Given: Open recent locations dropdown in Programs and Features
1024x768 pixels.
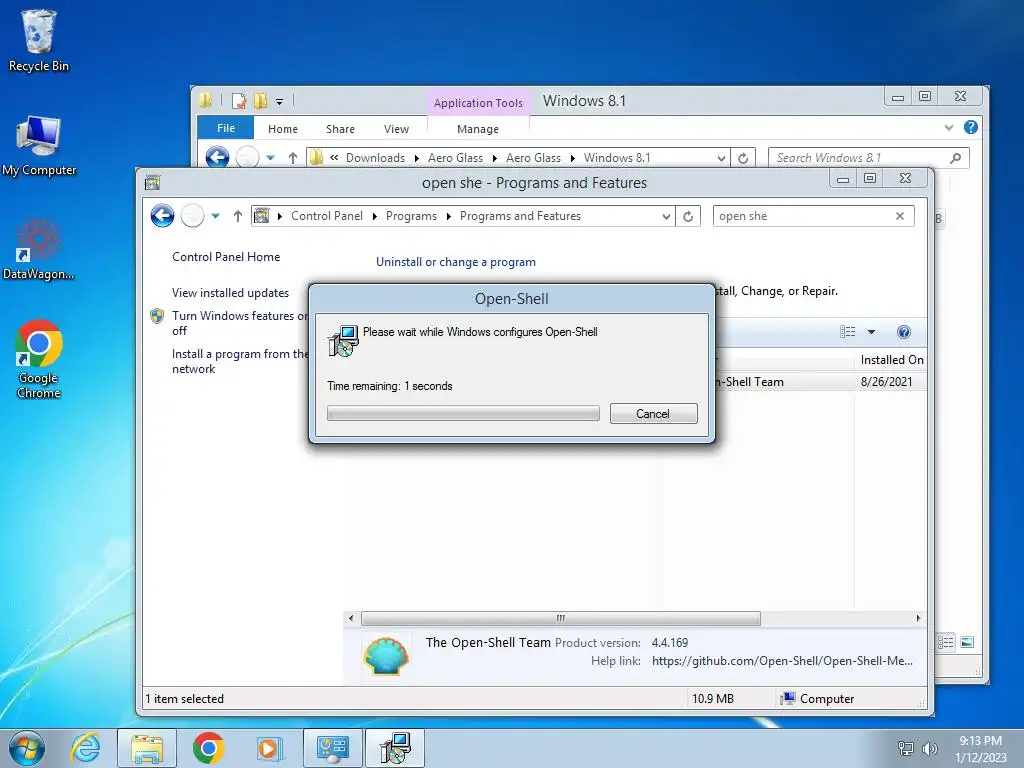Looking at the screenshot, I should point(216,216).
